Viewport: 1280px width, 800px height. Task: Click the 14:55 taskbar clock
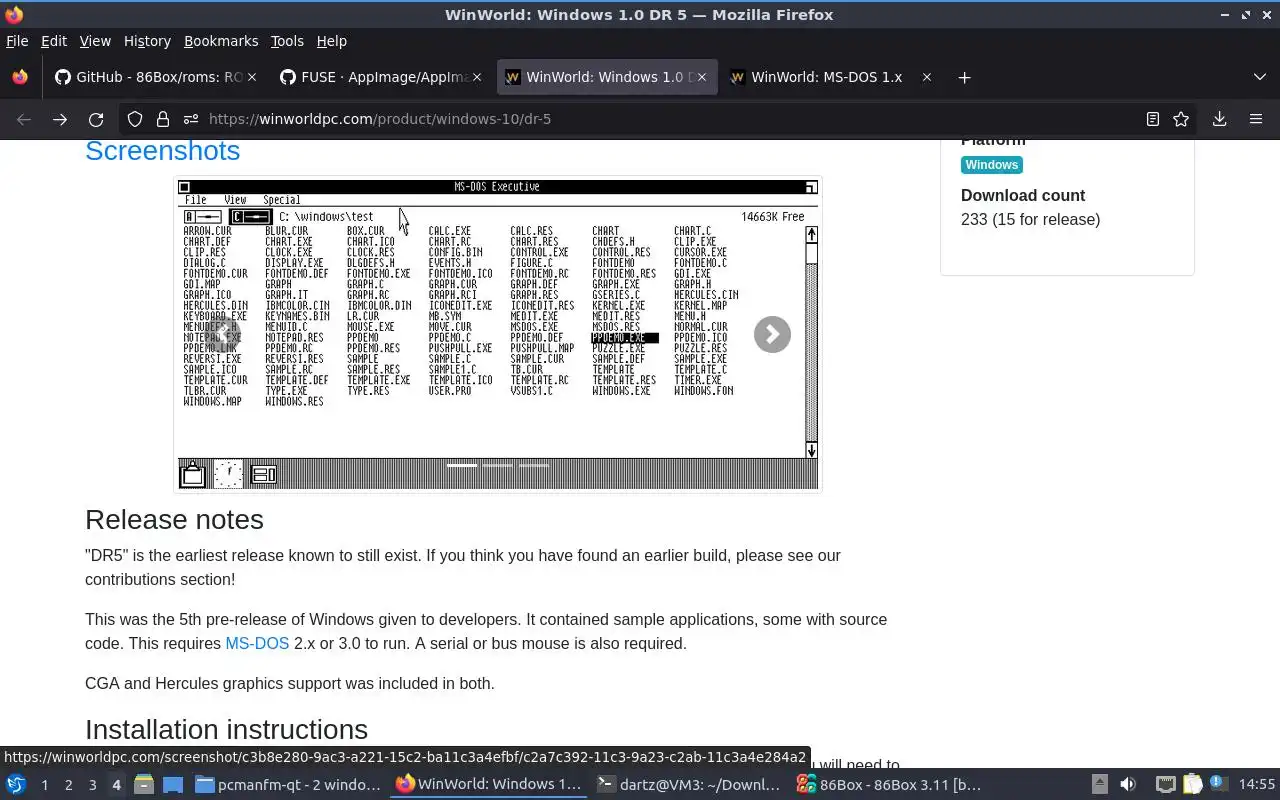1257,785
